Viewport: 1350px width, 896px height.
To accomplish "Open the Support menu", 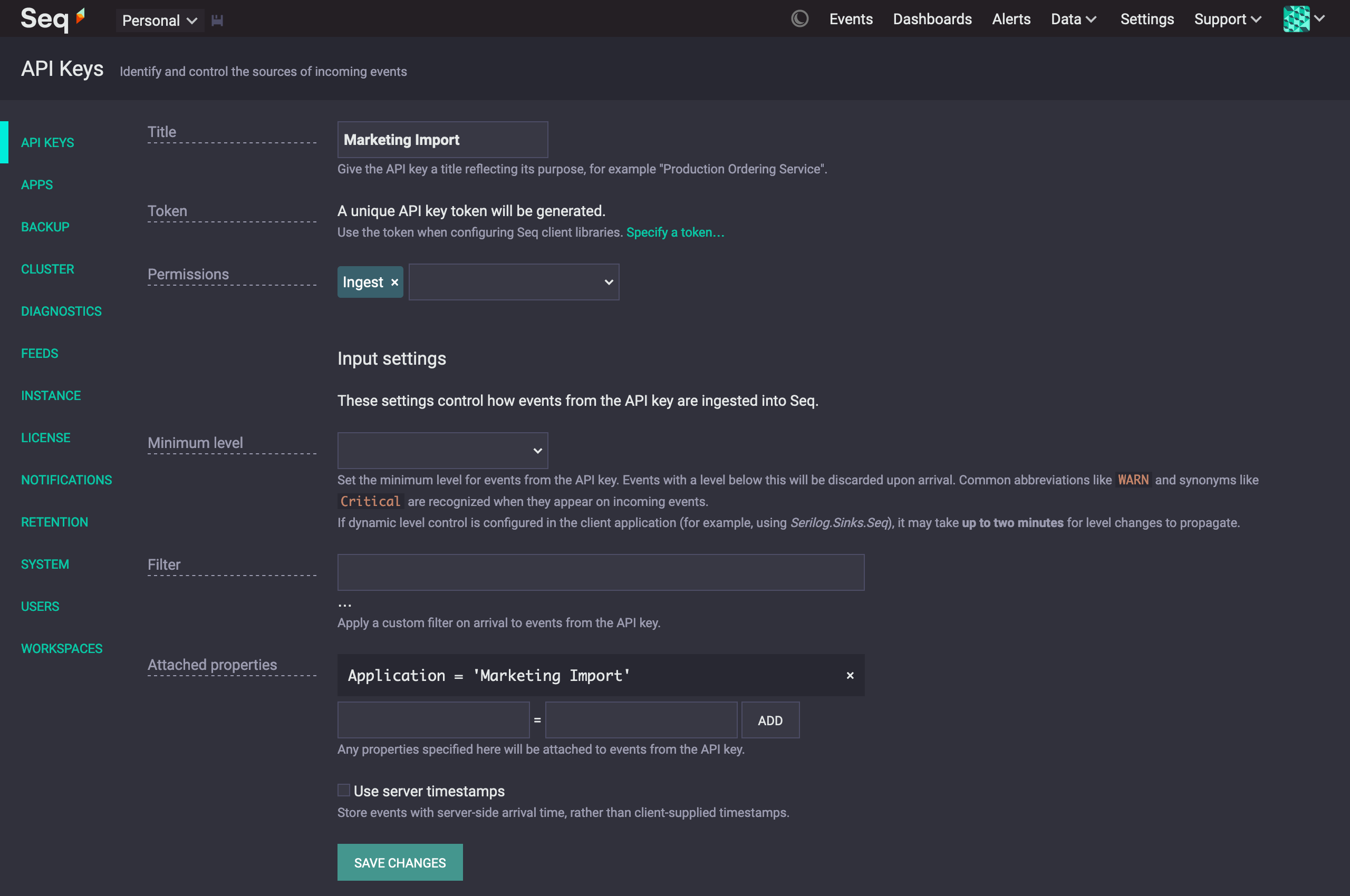I will (x=1227, y=19).
